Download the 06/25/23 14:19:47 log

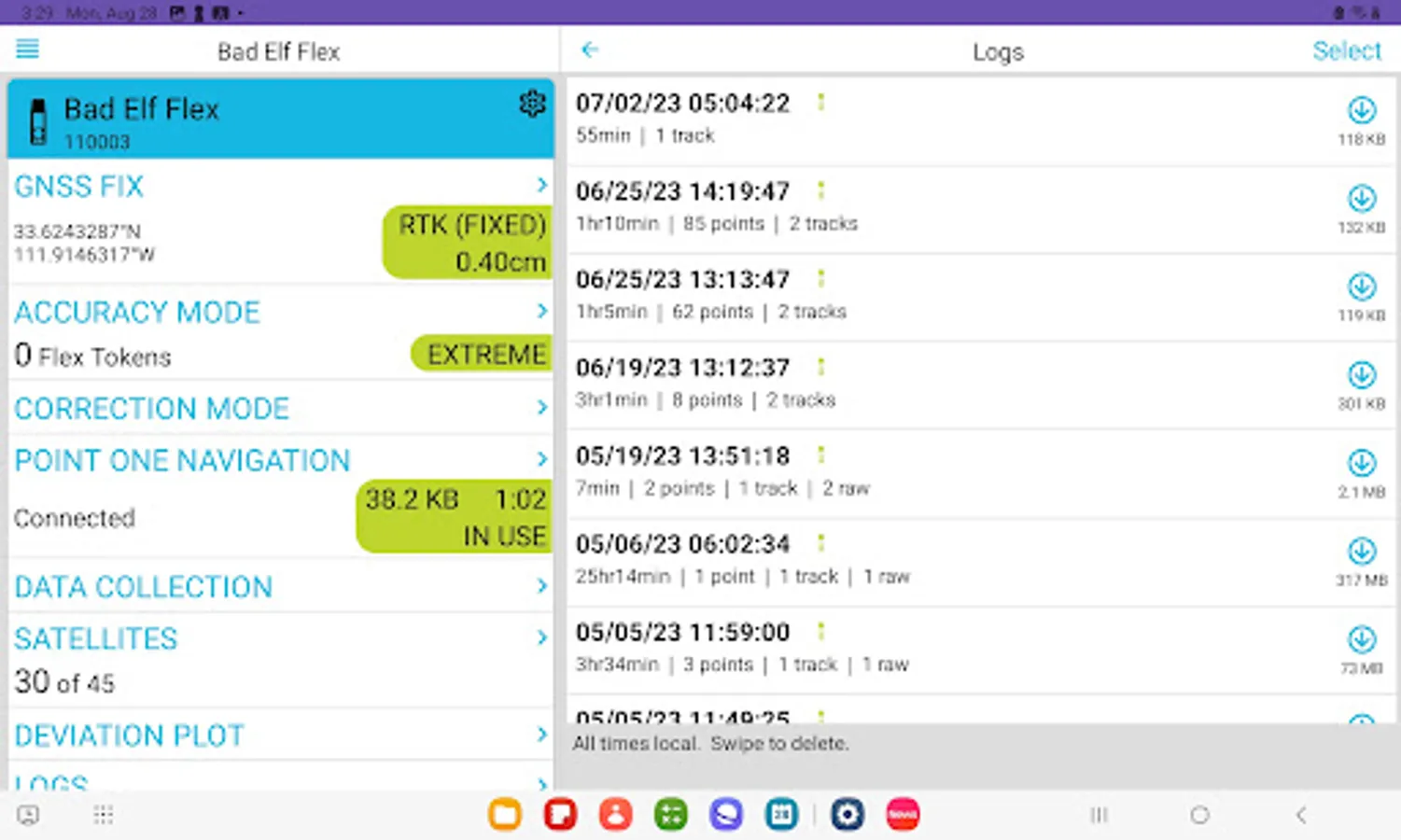[1362, 198]
